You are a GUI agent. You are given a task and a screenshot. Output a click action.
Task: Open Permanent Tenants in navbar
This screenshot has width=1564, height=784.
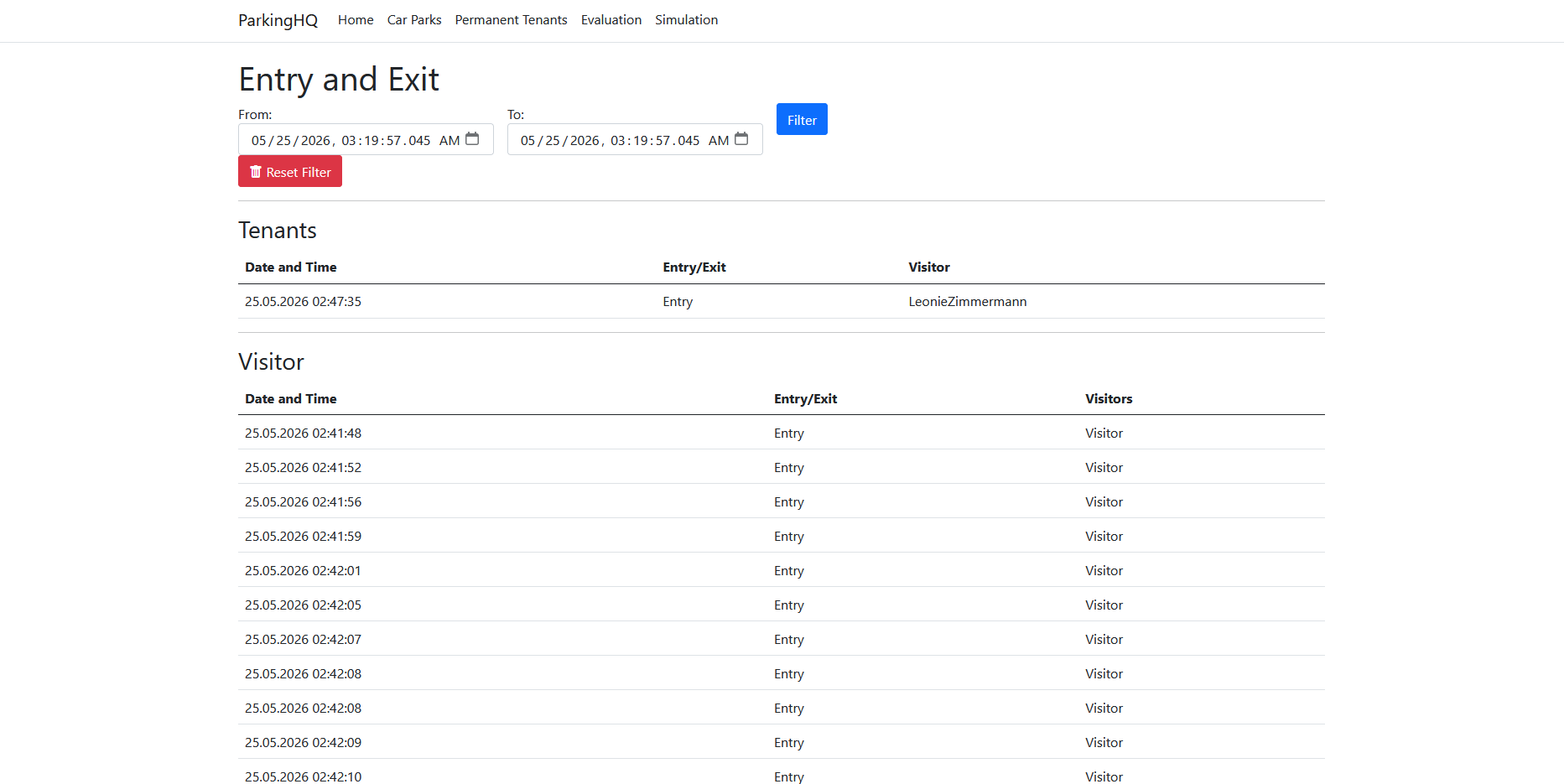(511, 20)
